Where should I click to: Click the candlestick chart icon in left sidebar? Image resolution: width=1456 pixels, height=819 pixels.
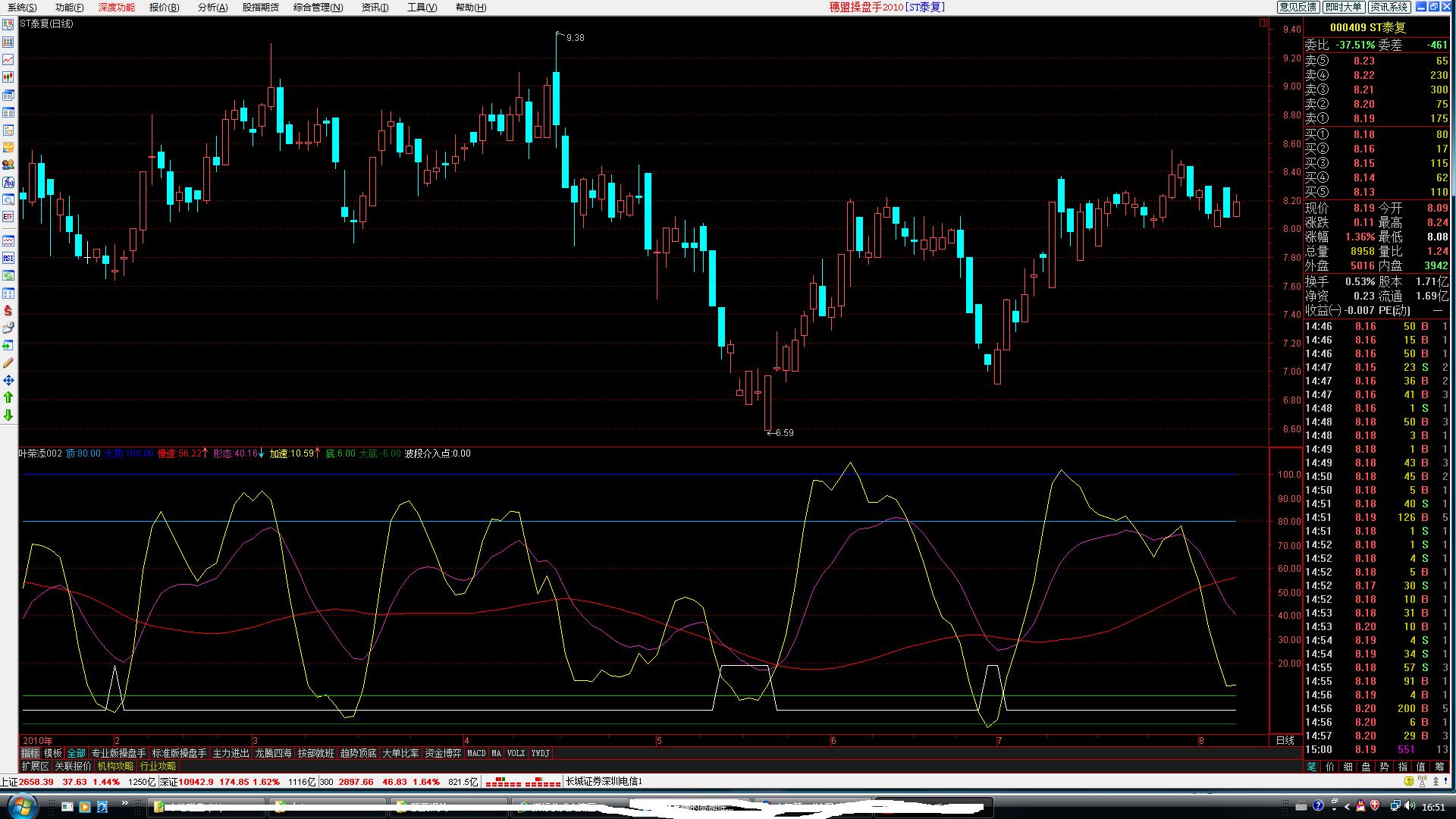coord(8,77)
